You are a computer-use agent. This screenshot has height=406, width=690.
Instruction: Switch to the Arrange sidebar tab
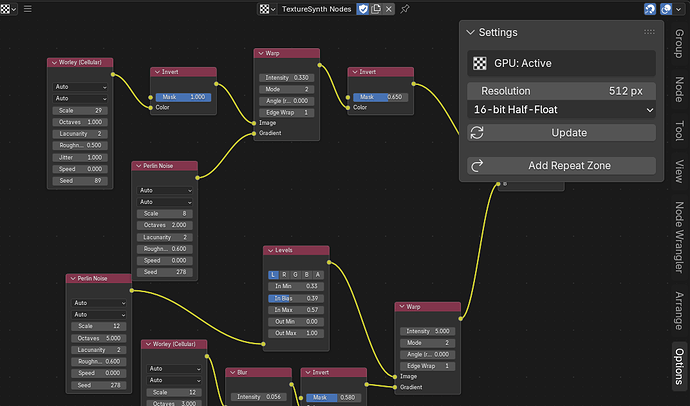tap(679, 311)
